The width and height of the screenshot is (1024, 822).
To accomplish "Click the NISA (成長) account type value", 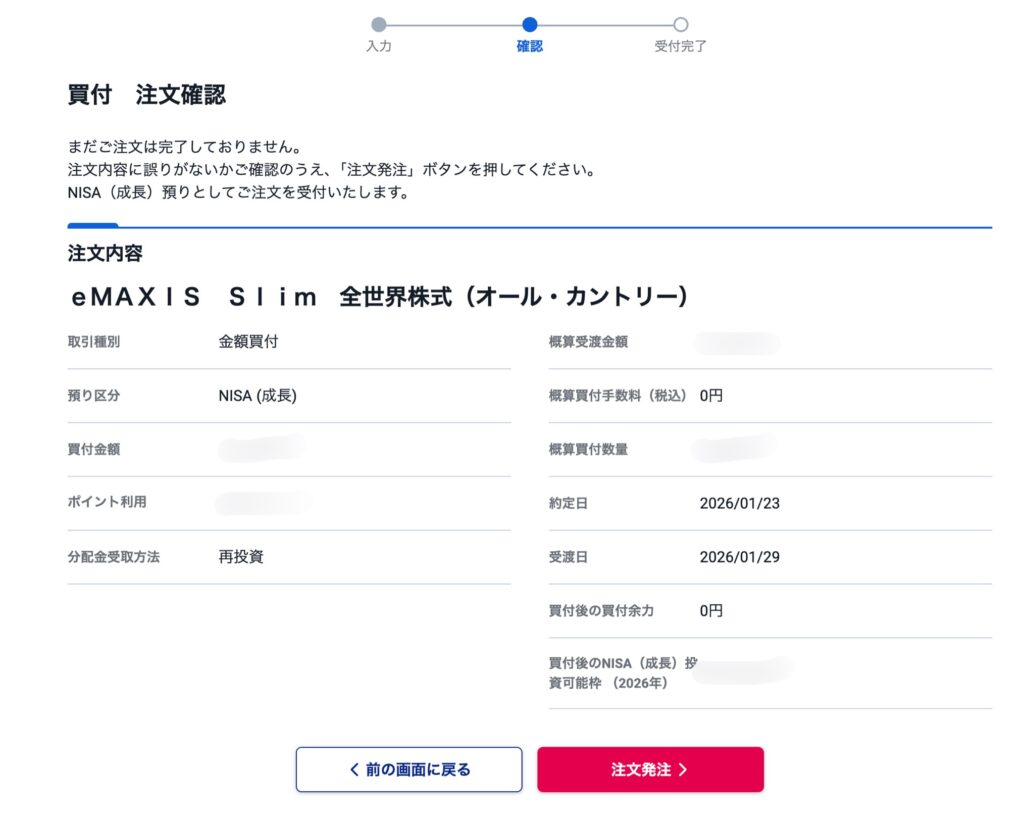I will point(257,396).
